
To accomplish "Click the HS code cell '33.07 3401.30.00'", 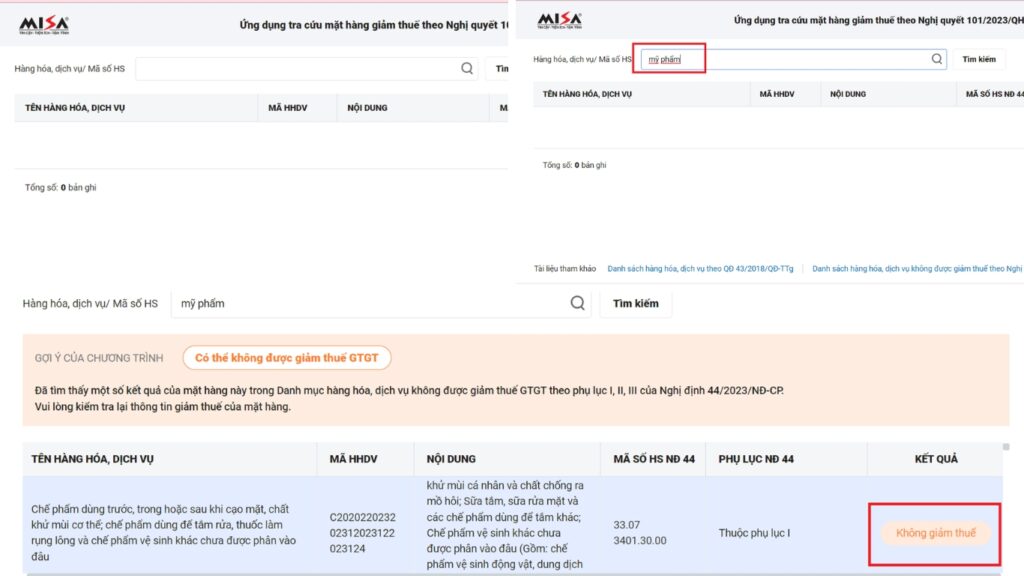I will 640,533.
